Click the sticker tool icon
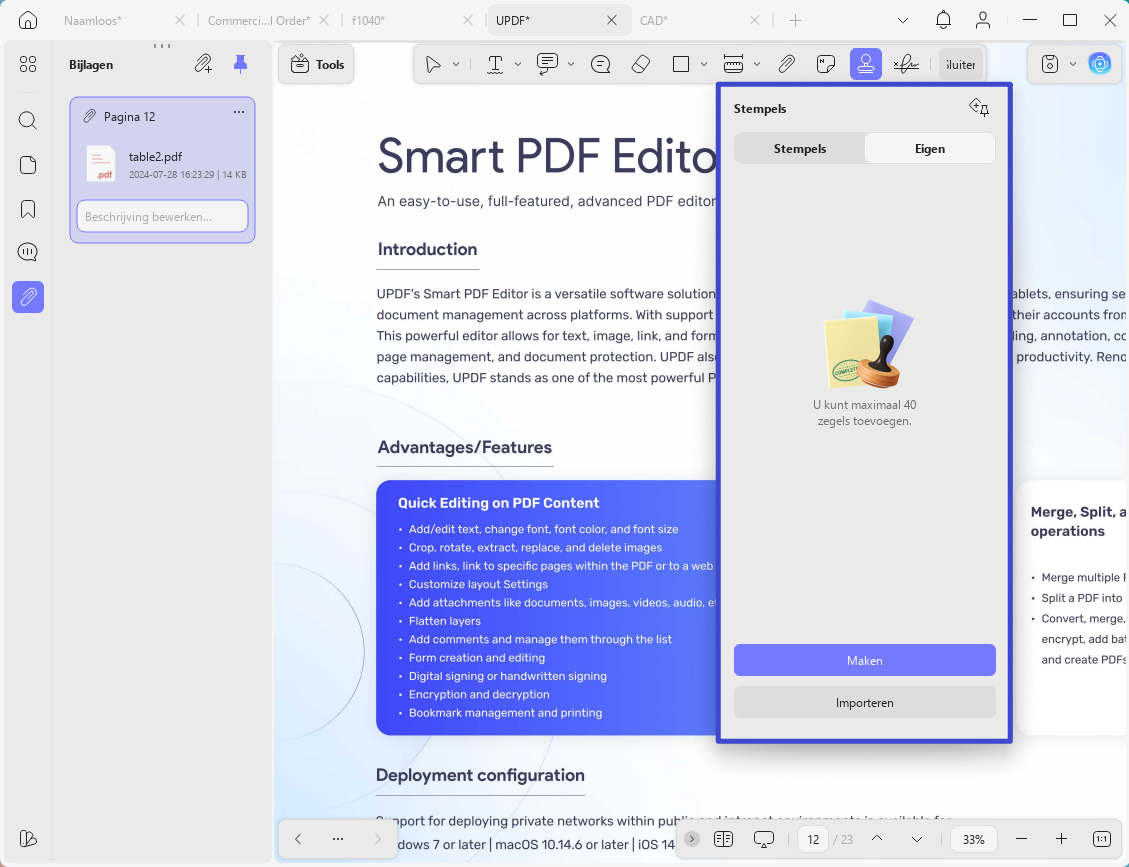1129x867 pixels. tap(826, 65)
